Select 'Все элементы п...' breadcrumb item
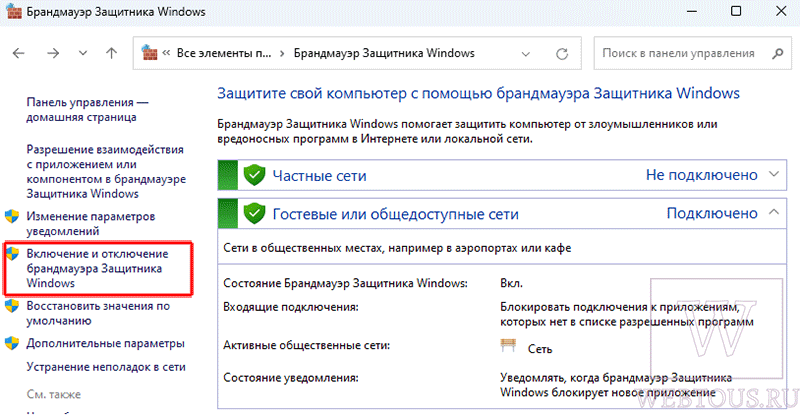 click(x=224, y=53)
